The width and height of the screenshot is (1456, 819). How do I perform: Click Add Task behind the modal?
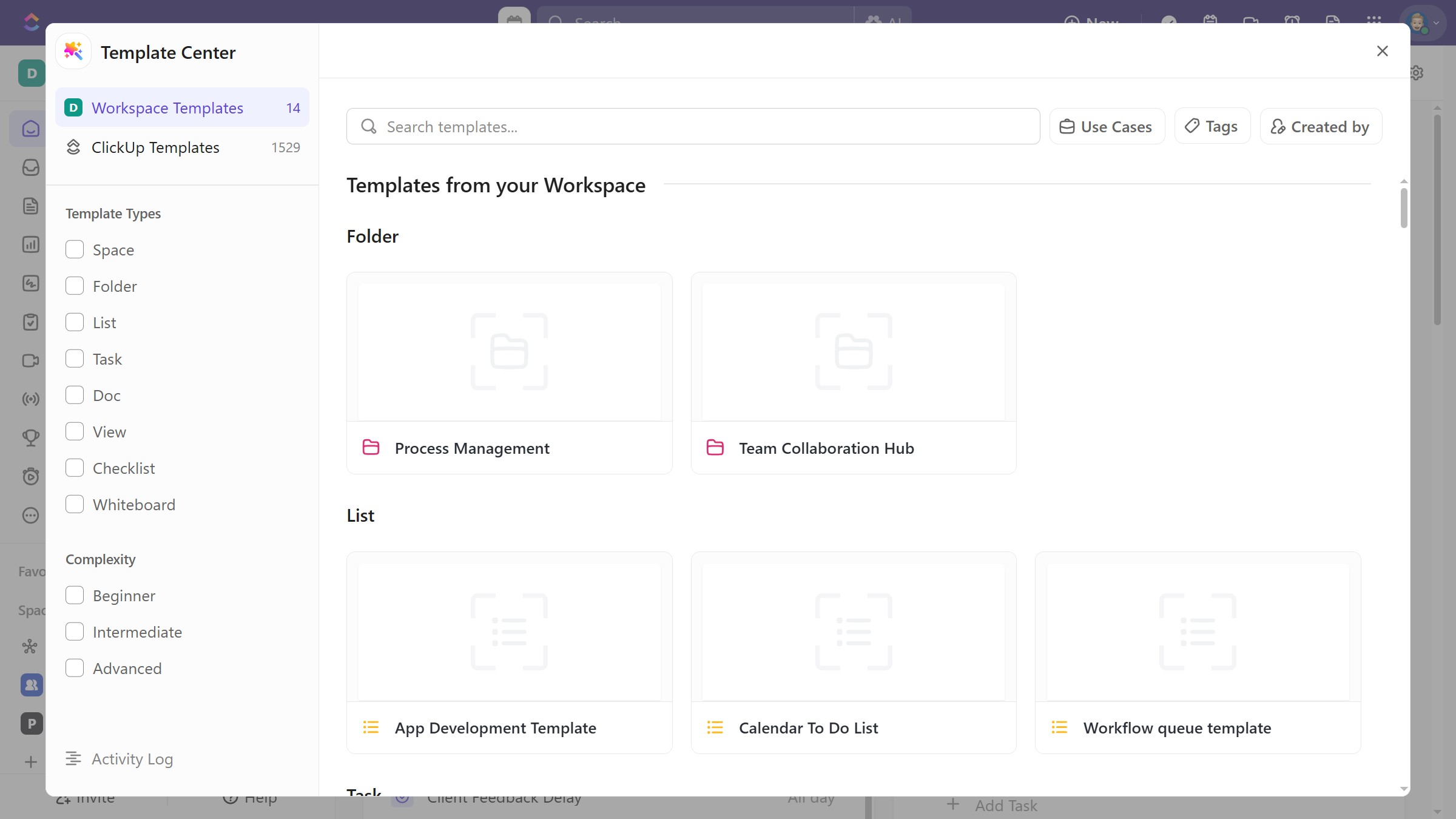[993, 805]
